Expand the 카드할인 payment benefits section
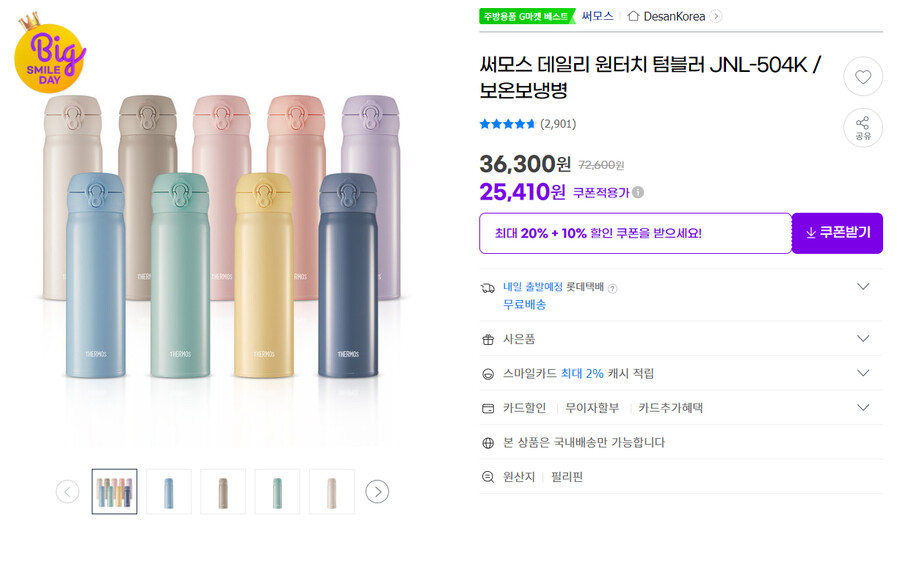 (864, 407)
